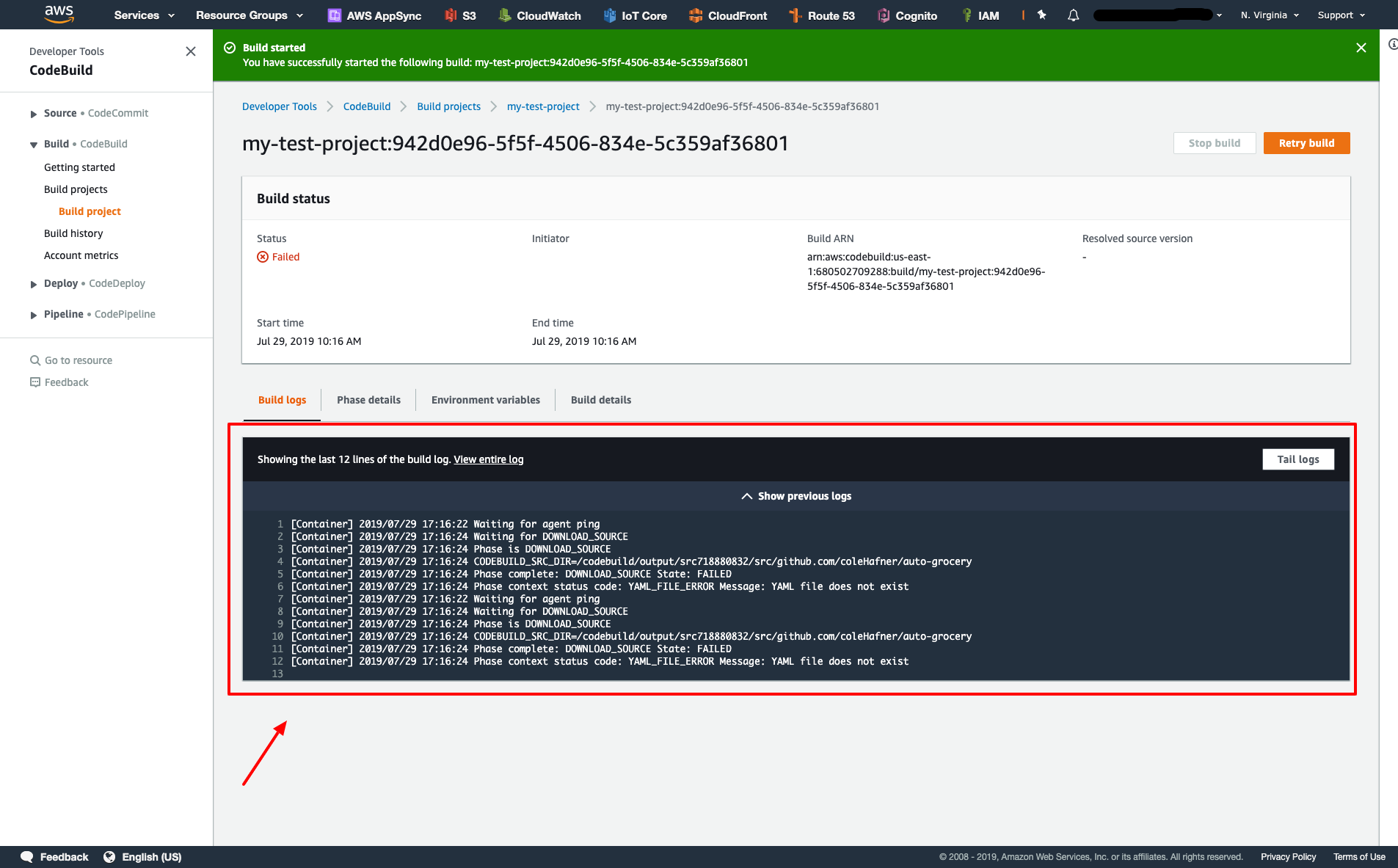
Task: Open View entire log link
Action: coord(488,459)
